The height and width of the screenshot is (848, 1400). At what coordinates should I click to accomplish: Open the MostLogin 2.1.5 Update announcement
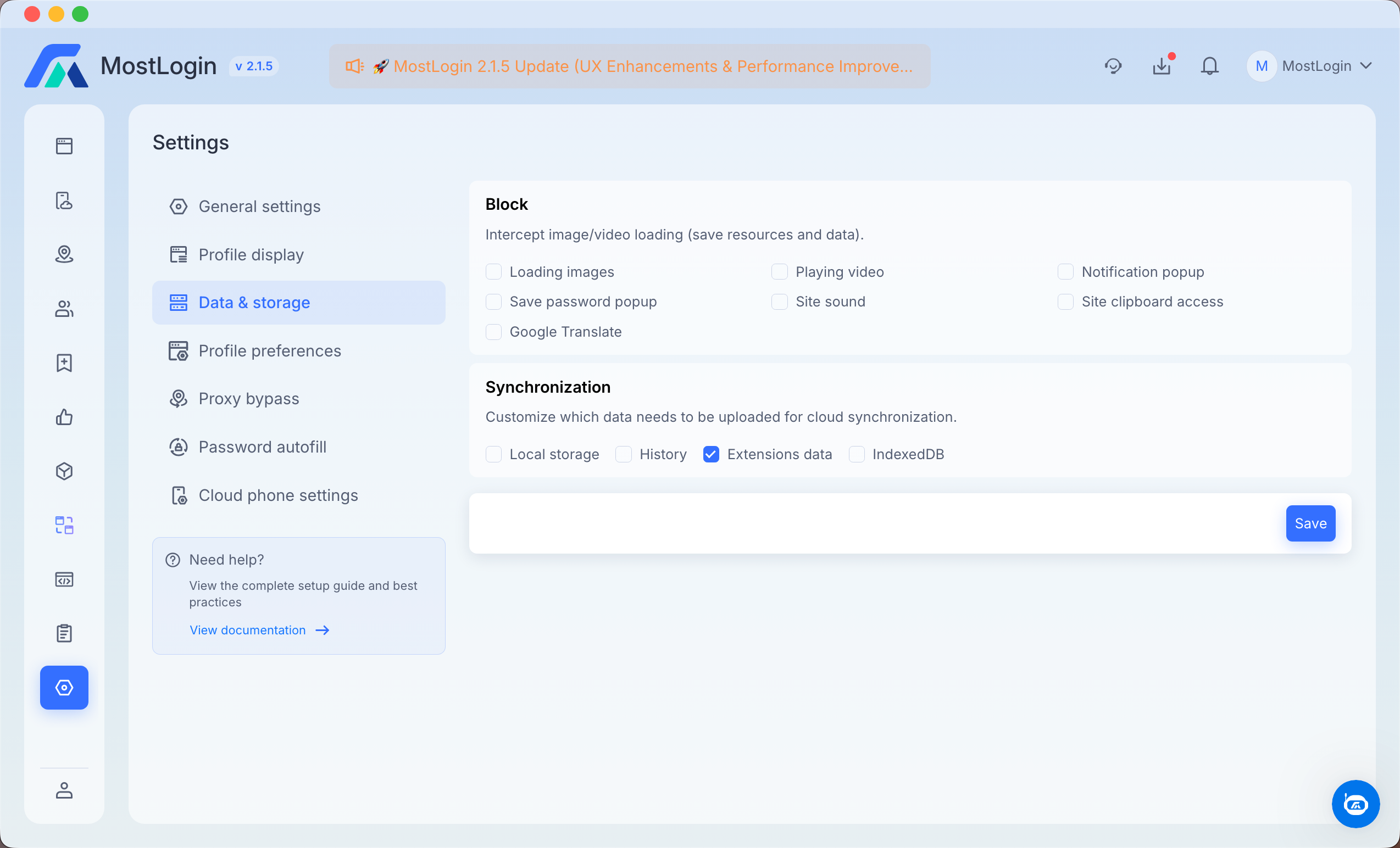coord(630,66)
